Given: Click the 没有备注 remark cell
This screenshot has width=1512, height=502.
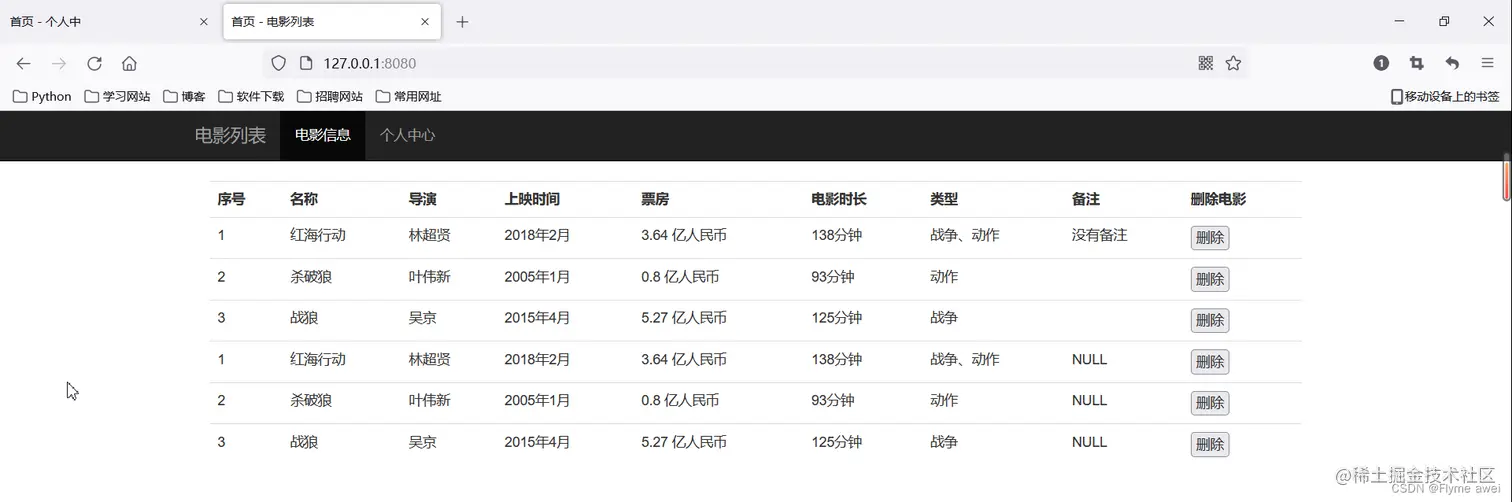Looking at the screenshot, I should coord(1100,235).
